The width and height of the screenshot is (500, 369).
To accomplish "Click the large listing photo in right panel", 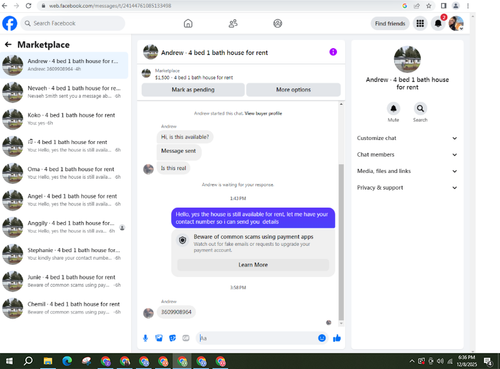I will pyautogui.click(x=407, y=59).
